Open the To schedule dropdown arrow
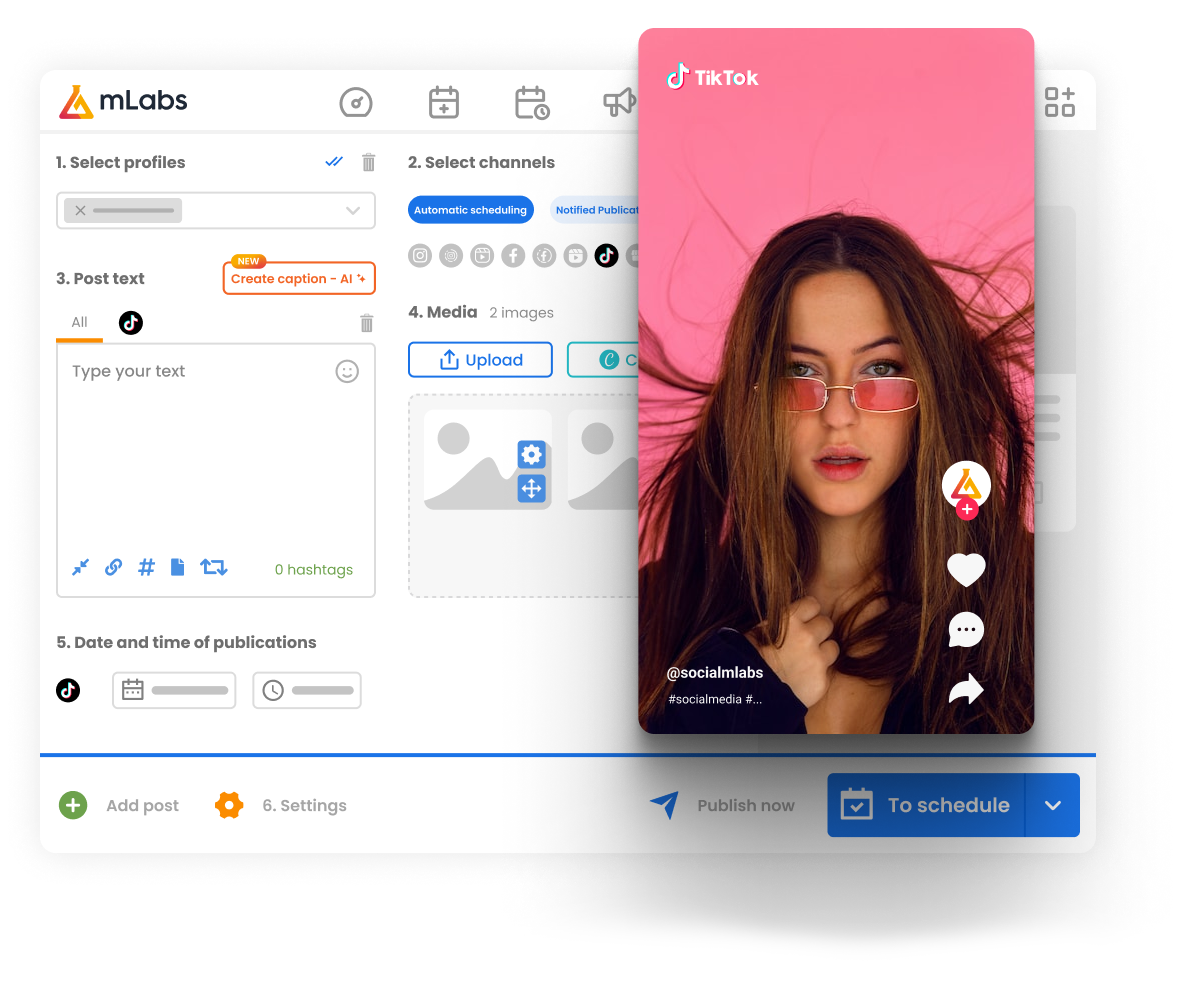 [x=1053, y=805]
